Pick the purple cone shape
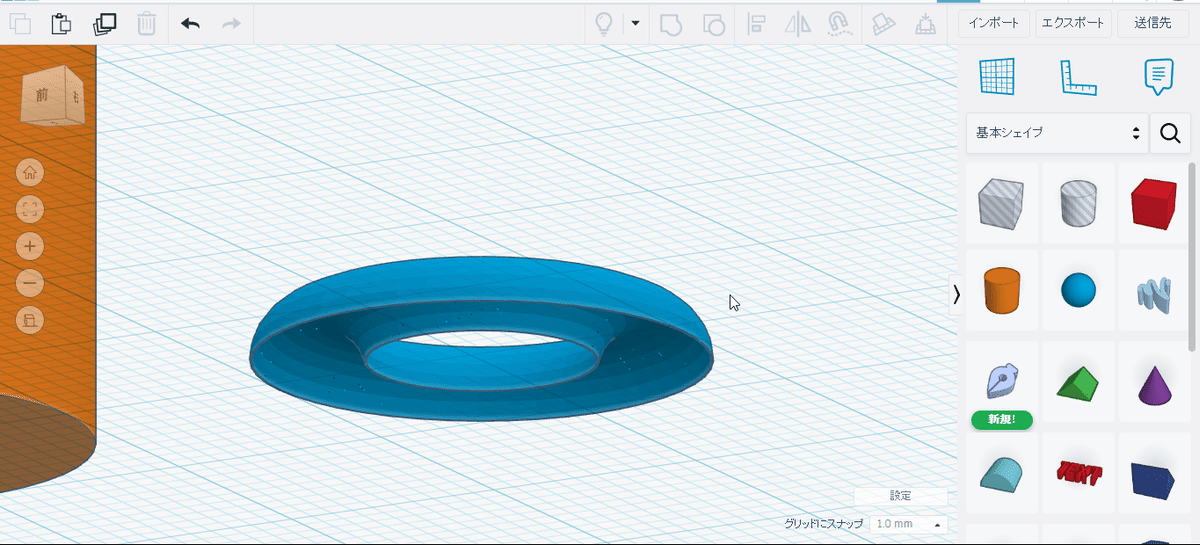 tap(1154, 383)
